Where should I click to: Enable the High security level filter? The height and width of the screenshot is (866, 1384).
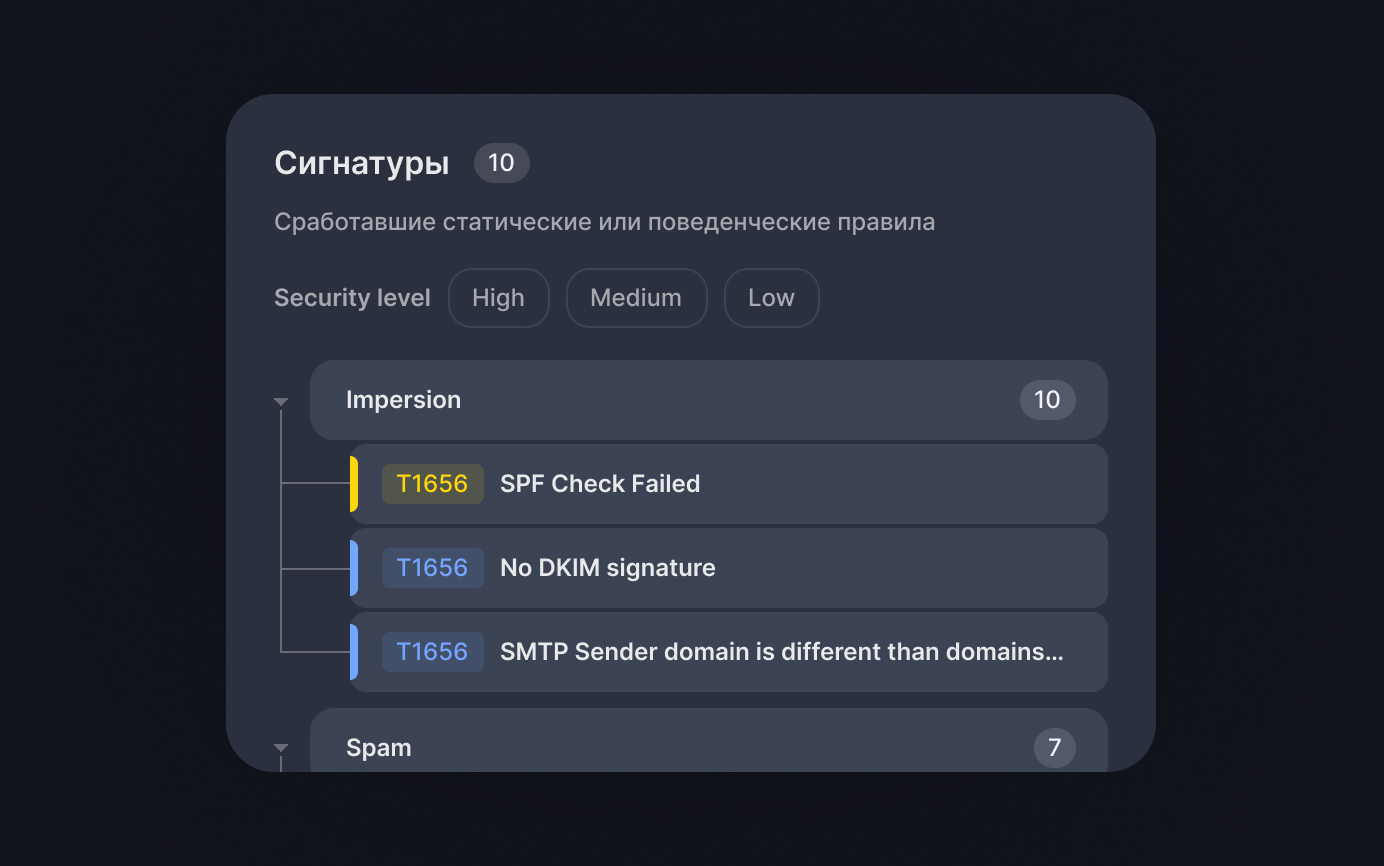[498, 297]
